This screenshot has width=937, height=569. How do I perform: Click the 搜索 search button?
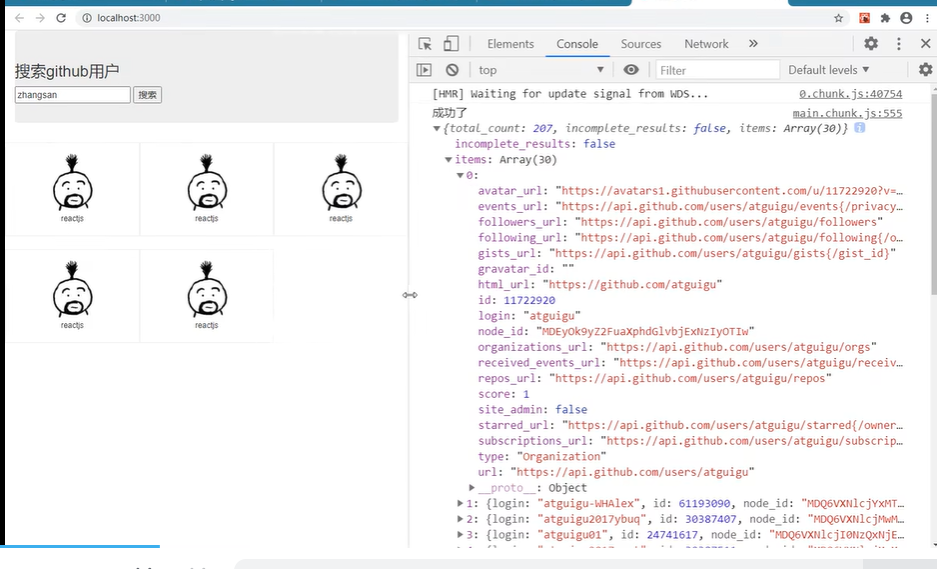point(148,94)
